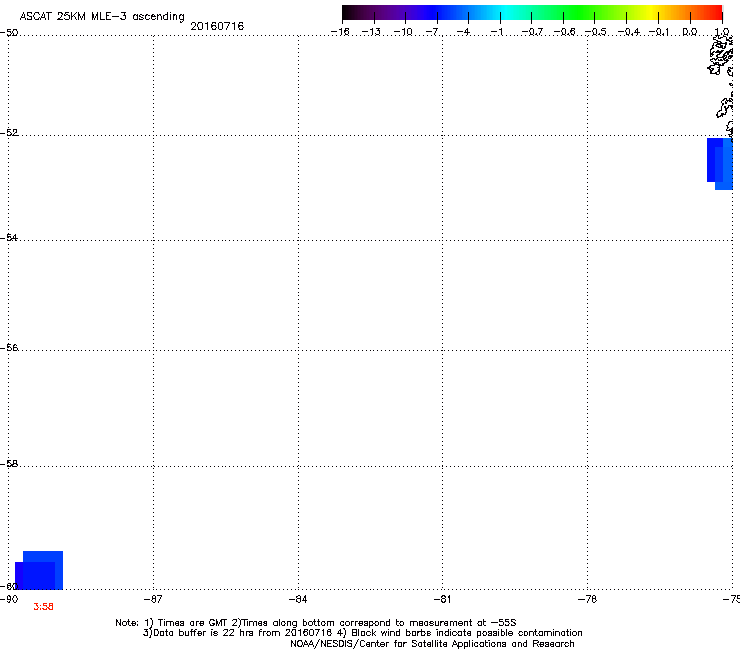Click the color bar label -10
Viewport: 740px width, 650px height.
(403, 32)
